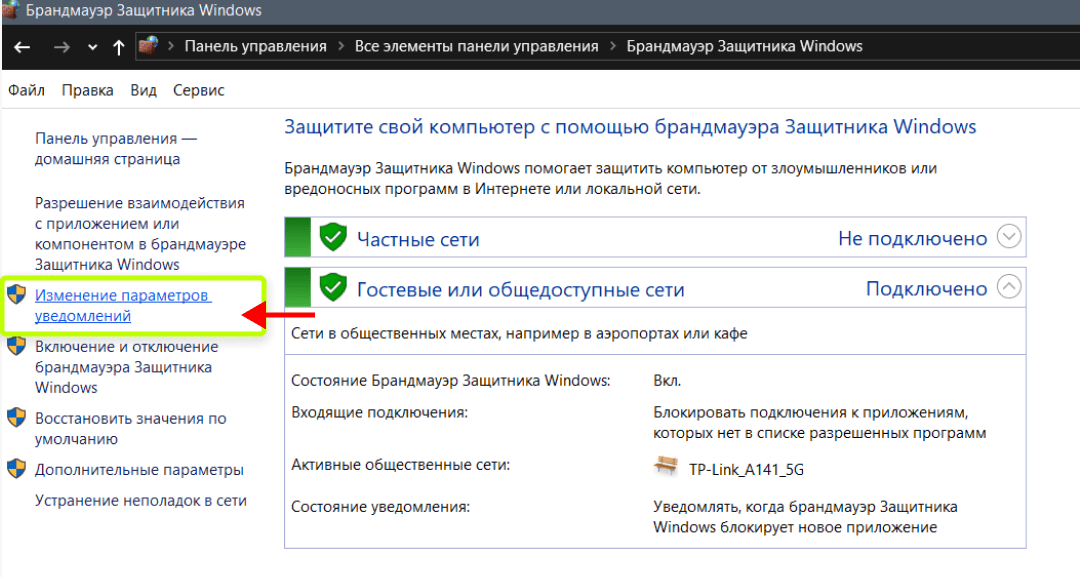The width and height of the screenshot is (1080, 577).
Task: Open the Сервис menu
Action: point(198,90)
